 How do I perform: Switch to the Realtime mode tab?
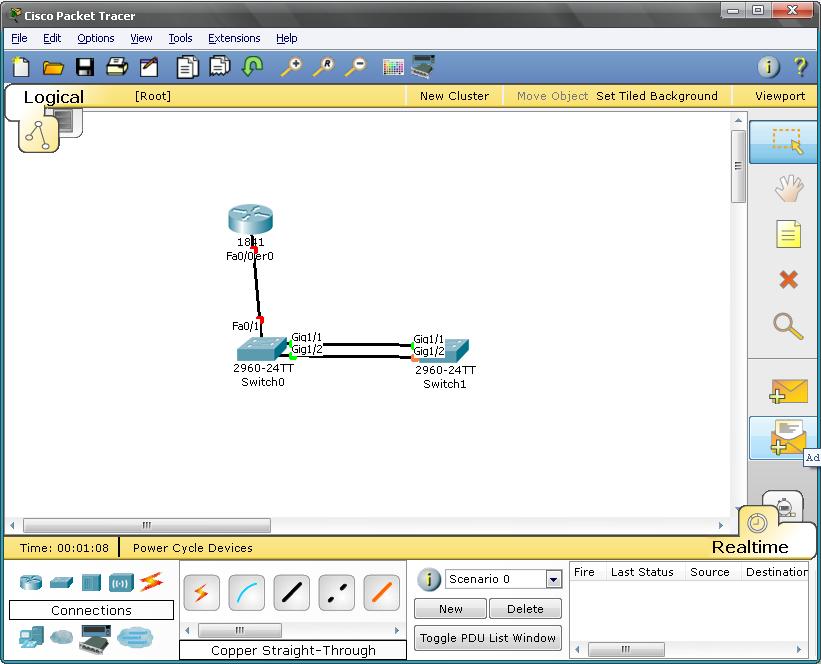click(750, 547)
